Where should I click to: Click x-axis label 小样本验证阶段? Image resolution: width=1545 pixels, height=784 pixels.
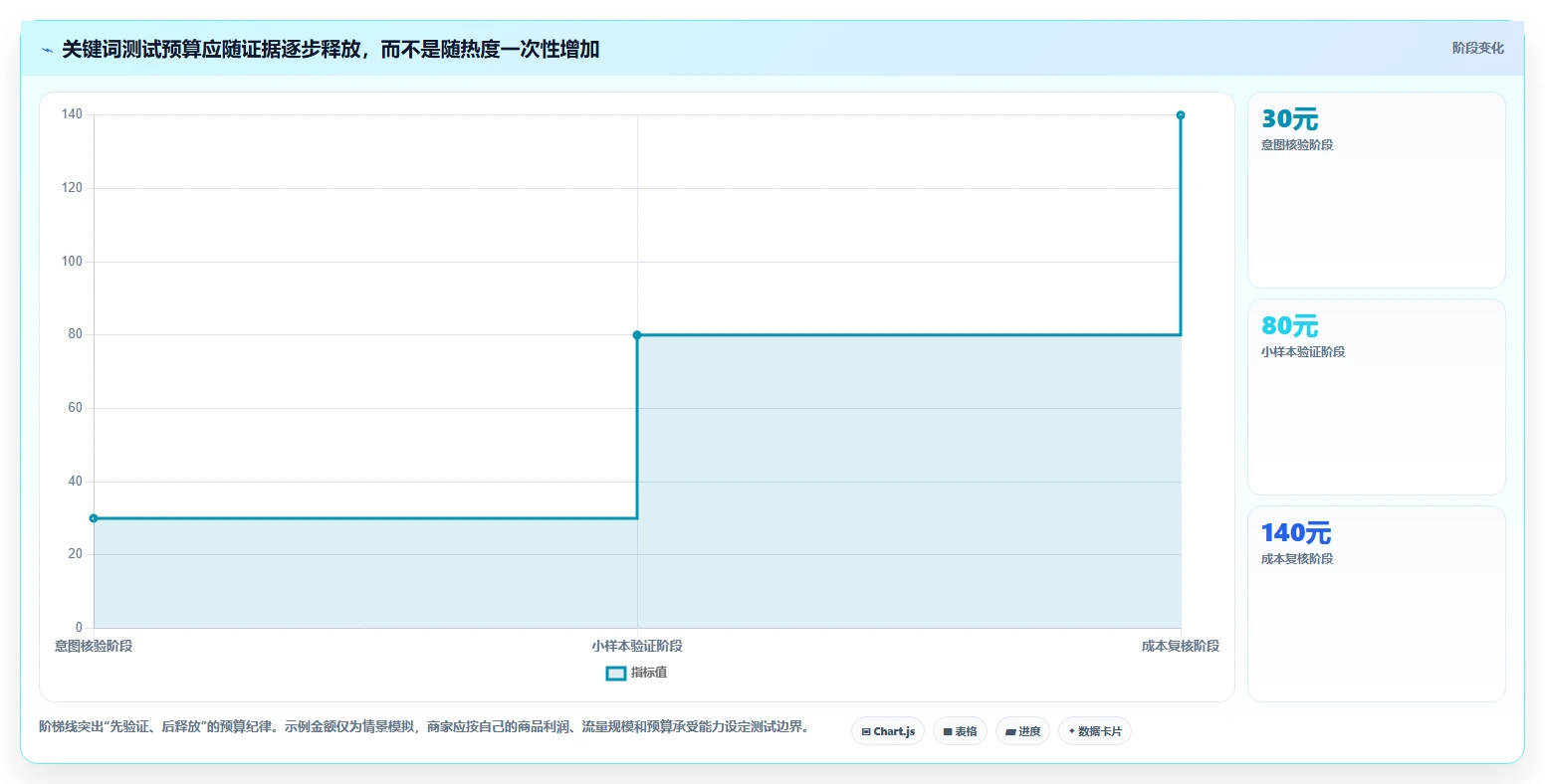(637, 647)
